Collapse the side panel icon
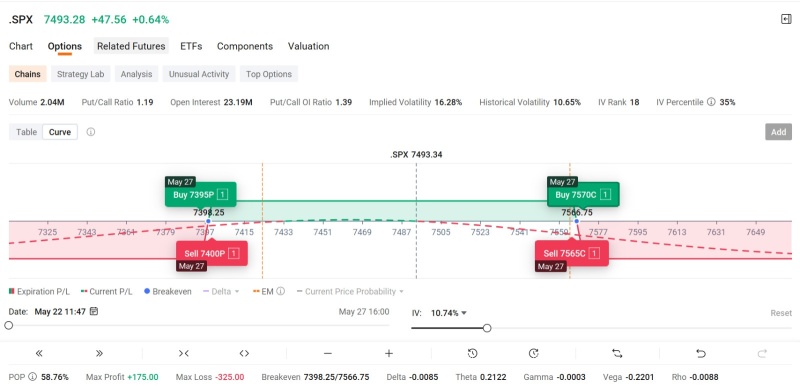800x387 pixels. tap(786, 19)
